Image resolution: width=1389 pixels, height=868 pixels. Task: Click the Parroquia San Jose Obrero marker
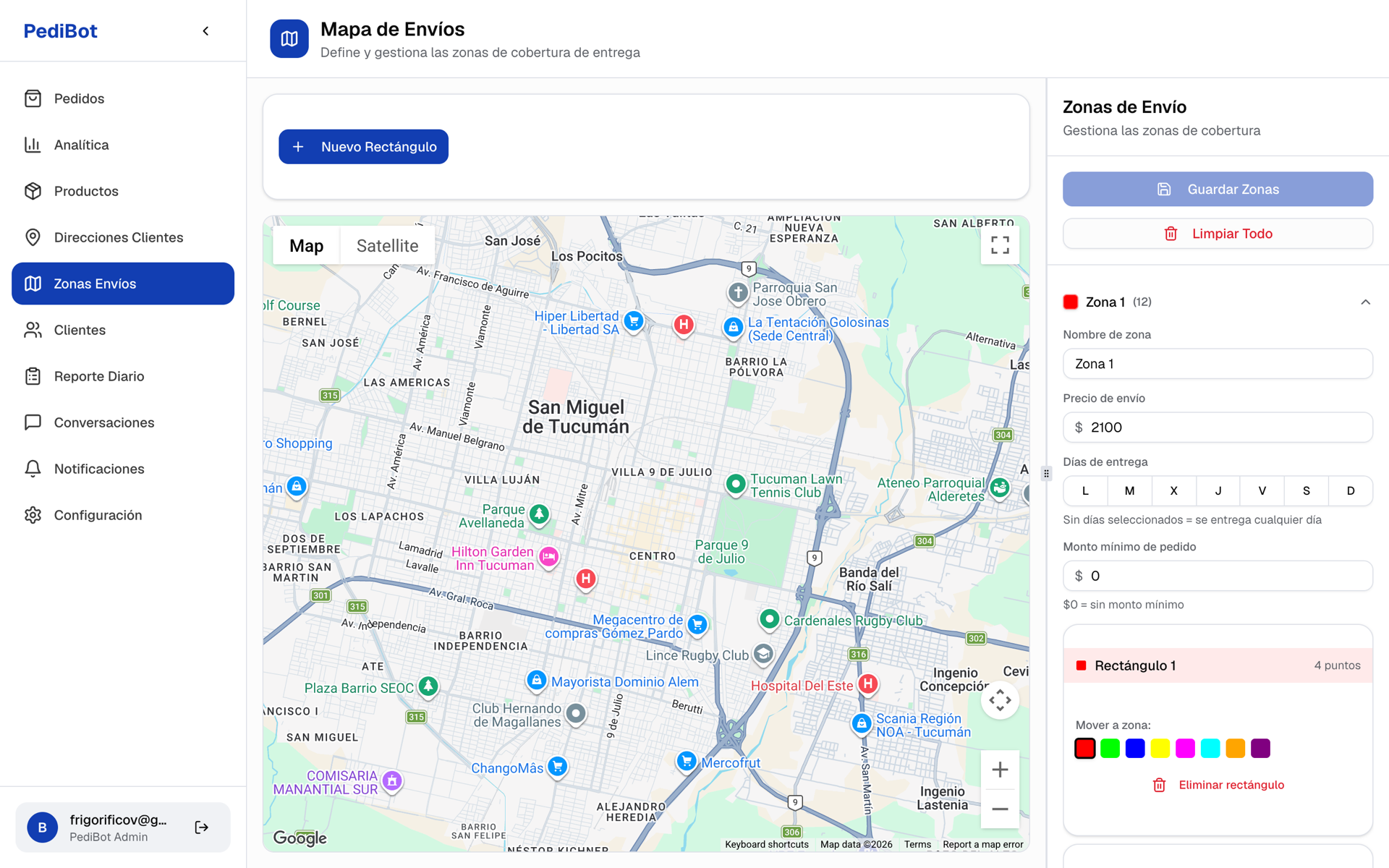click(738, 293)
